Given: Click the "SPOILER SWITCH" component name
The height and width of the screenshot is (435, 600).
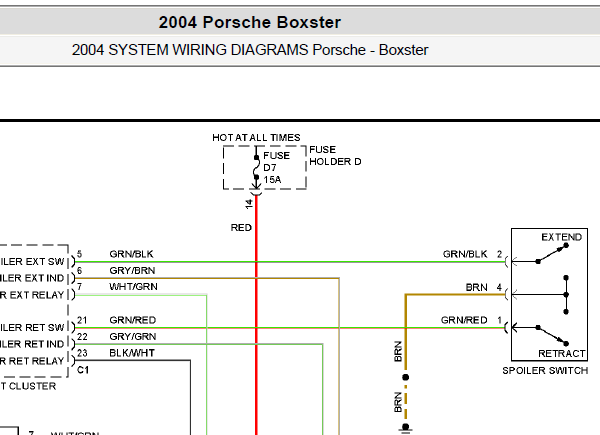Looking at the screenshot, I should tap(545, 370).
